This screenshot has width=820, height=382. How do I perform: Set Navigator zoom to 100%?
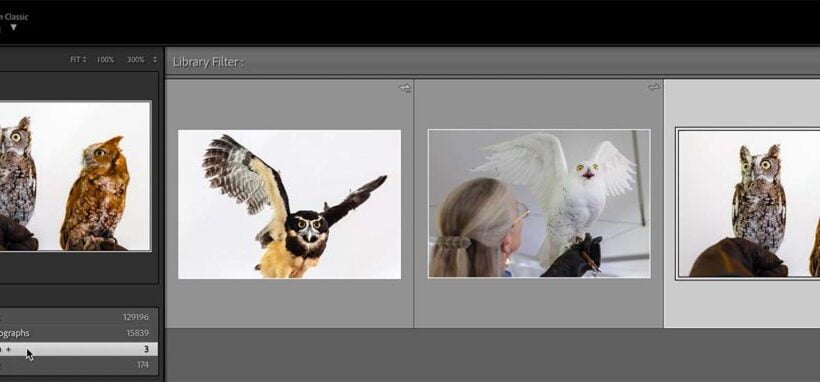(x=105, y=60)
